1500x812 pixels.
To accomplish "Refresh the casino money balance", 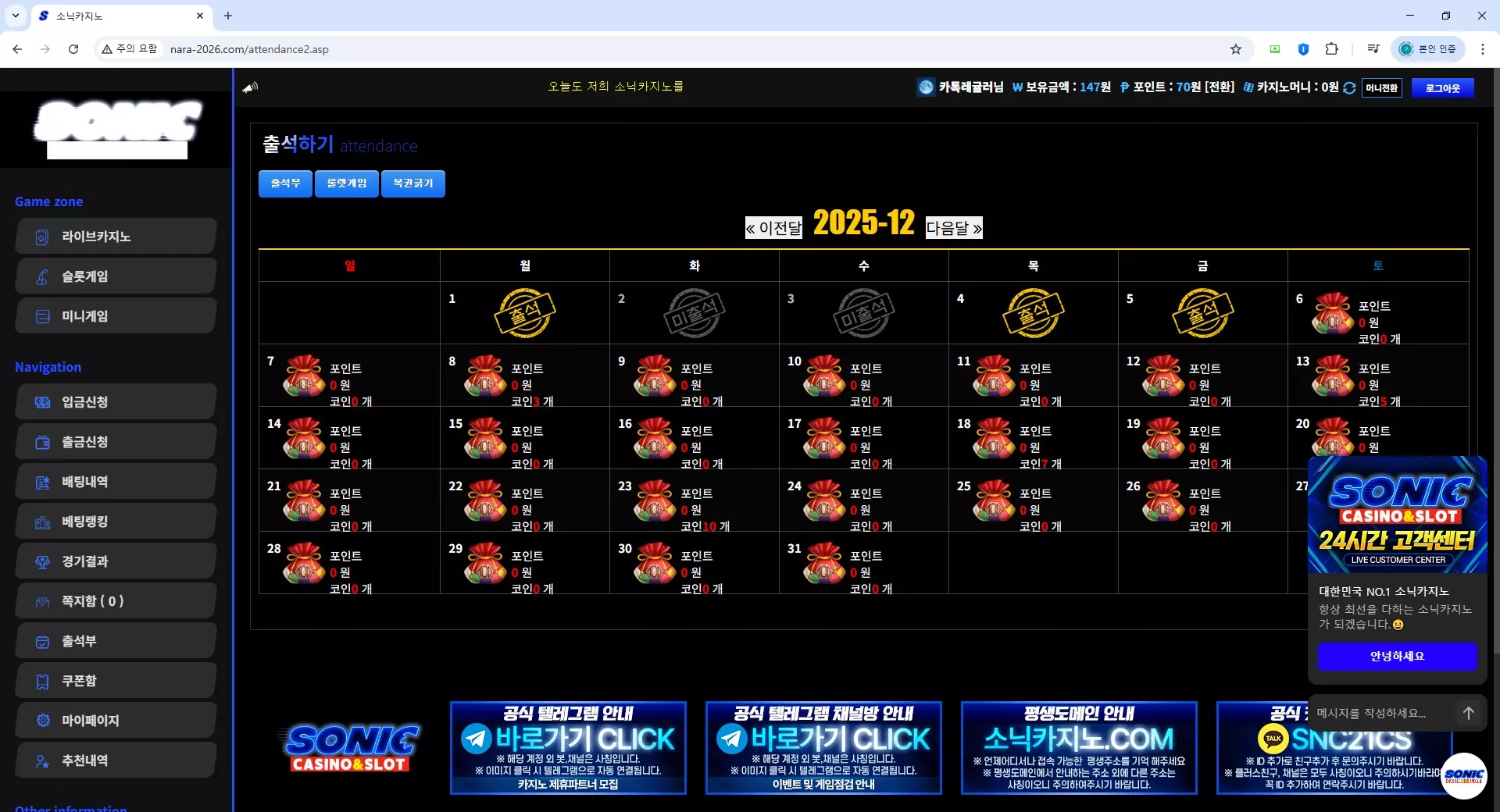I will click(x=1349, y=87).
